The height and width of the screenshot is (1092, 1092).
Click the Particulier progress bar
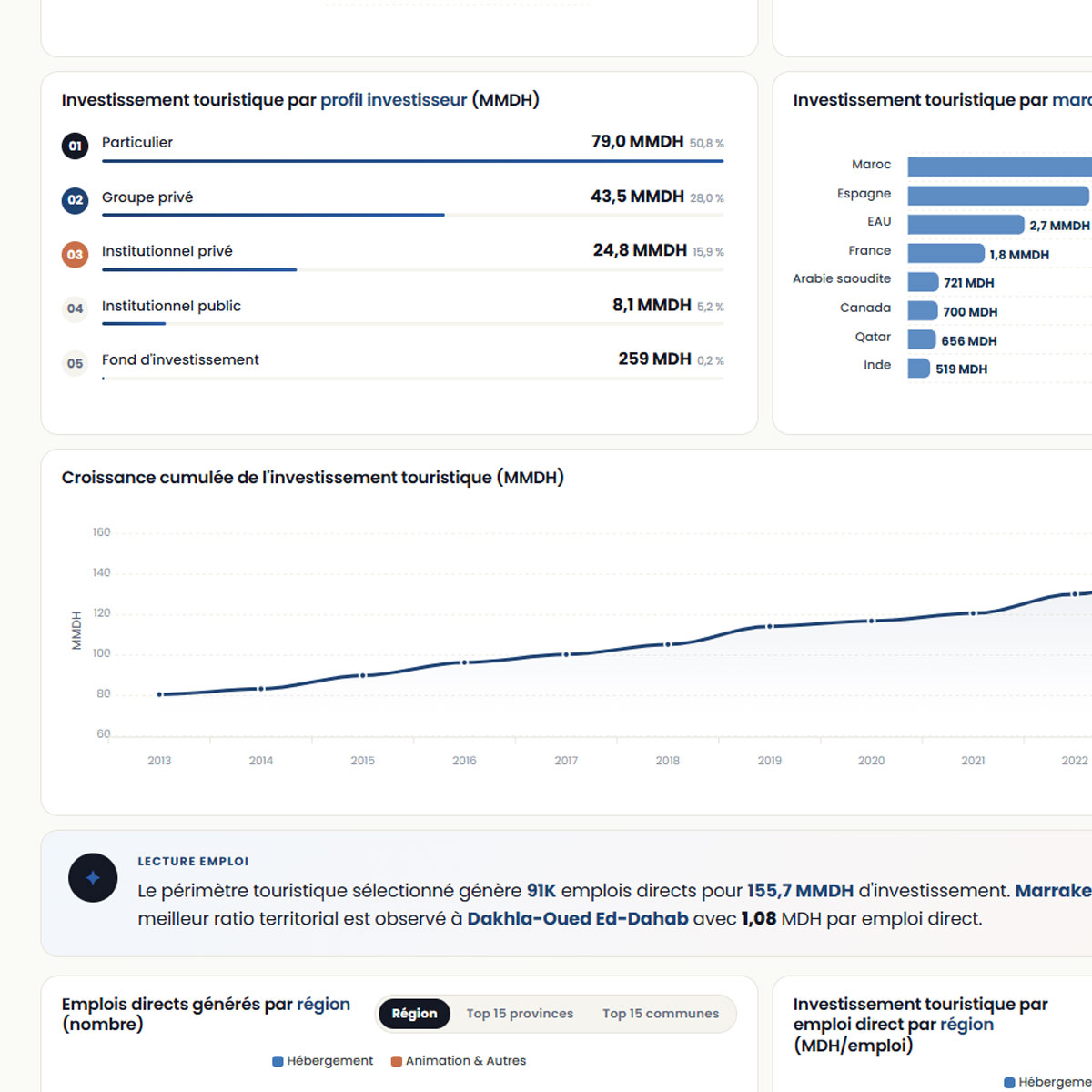tap(412, 161)
